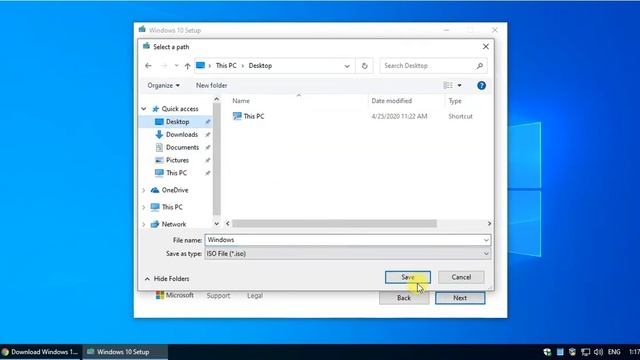Screen dimensions: 640x360
Task: Click the Network icon in sidebar
Action: coord(155,224)
